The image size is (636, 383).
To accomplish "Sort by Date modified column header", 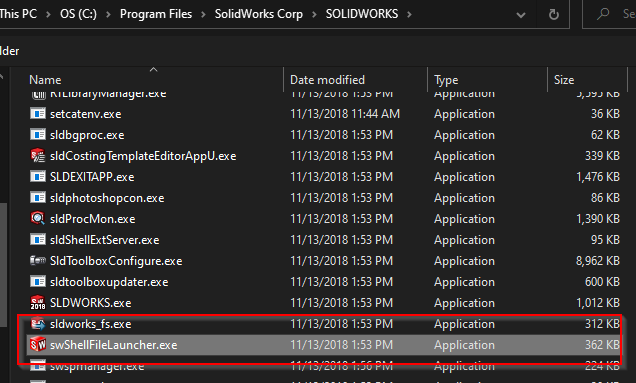I will [x=327, y=80].
